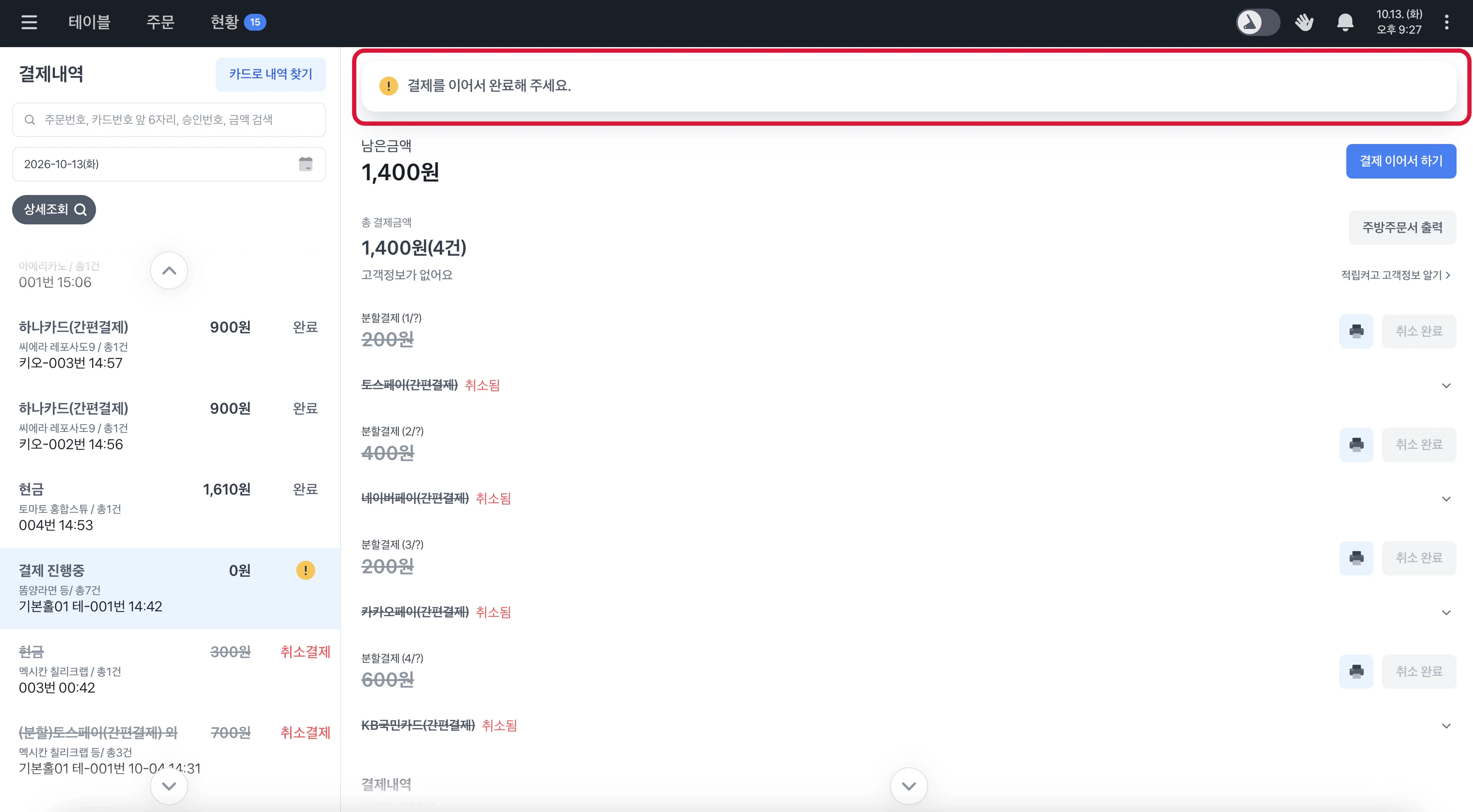Image resolution: width=1473 pixels, height=812 pixels.
Task: Select the cancelled 토스페이 700원 row
Action: tap(169, 750)
